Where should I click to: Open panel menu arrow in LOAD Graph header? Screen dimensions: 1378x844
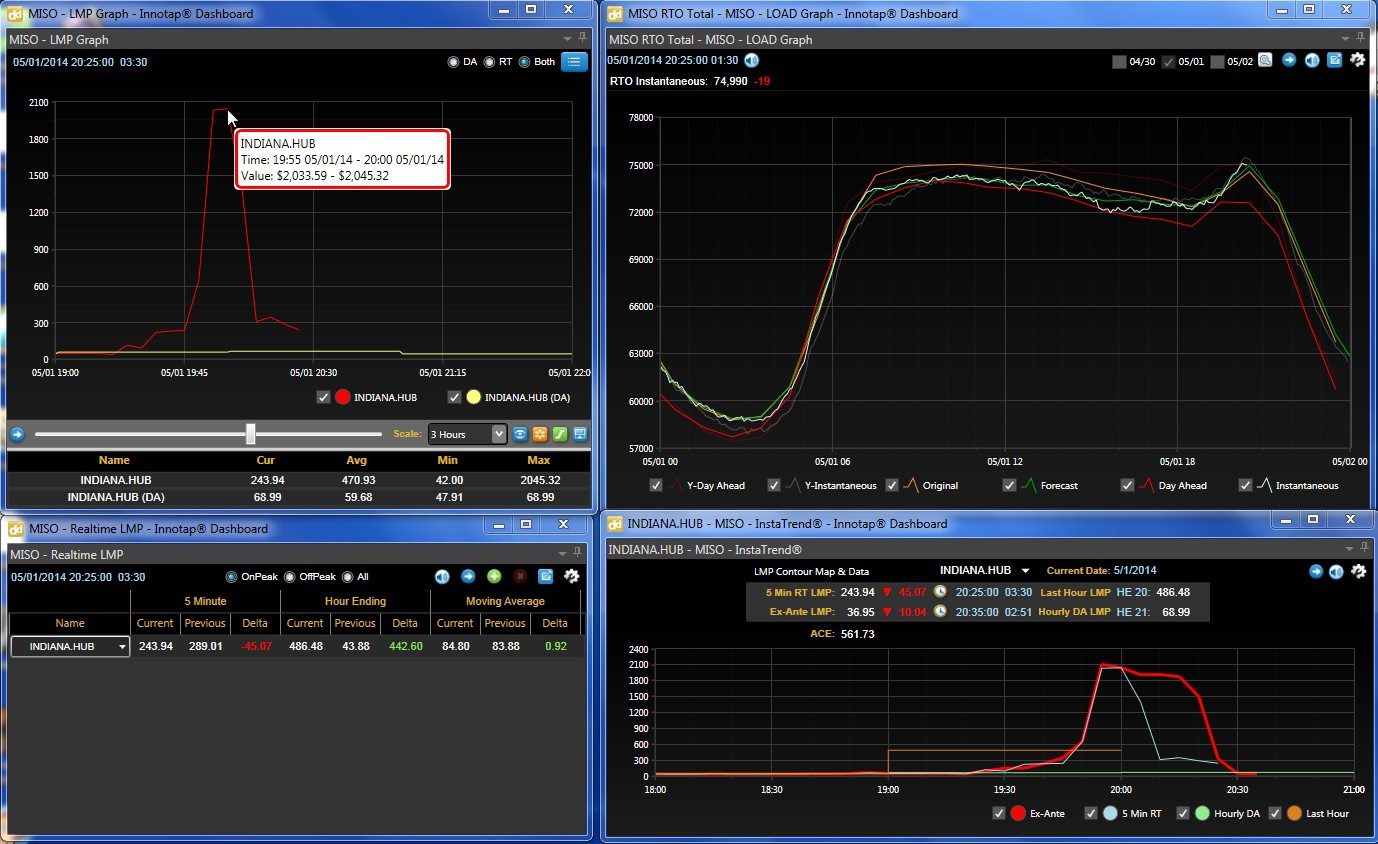pos(1344,39)
